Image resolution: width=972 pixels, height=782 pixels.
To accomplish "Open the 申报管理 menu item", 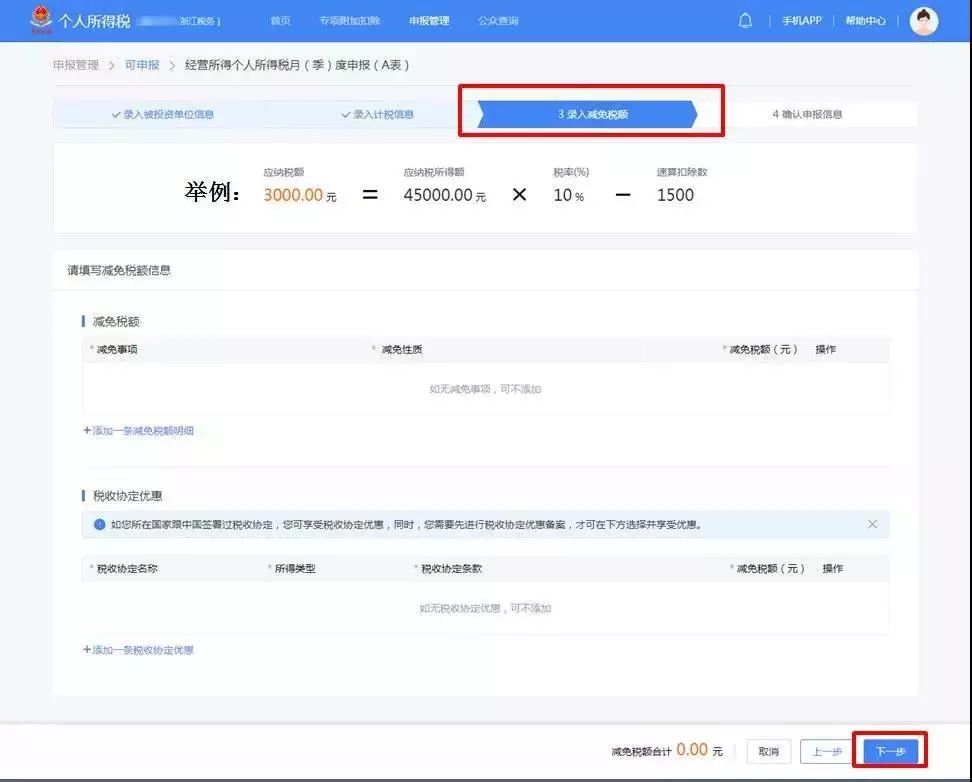I will [x=428, y=20].
